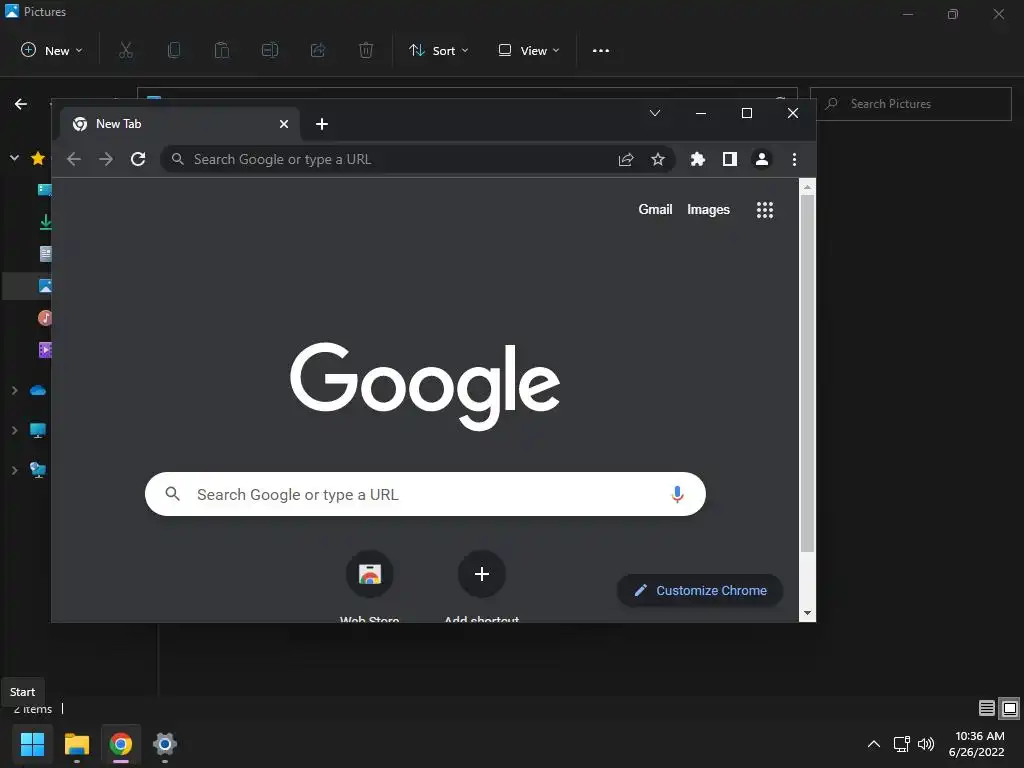Select Downloads in File Explorer sidebar
Screen dimensions: 1024x768
(x=45, y=222)
